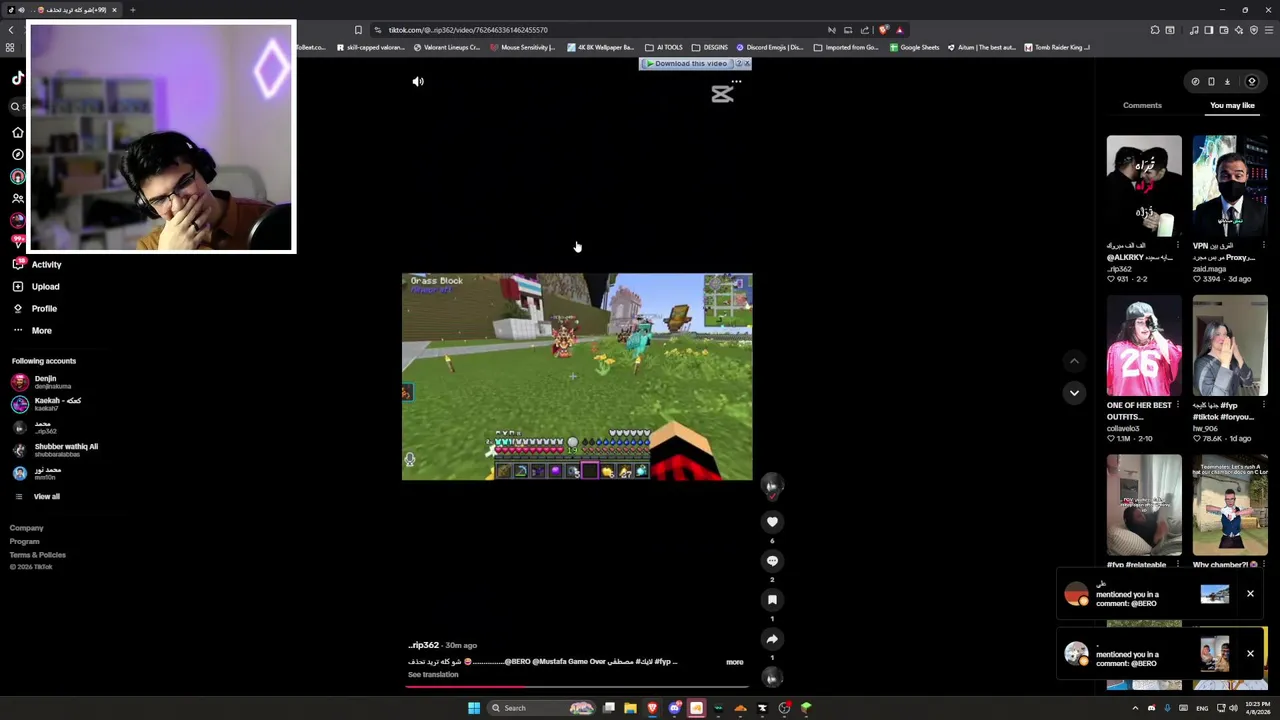Close the Download this video bar
The height and width of the screenshot is (720, 1280).
click(x=746, y=63)
